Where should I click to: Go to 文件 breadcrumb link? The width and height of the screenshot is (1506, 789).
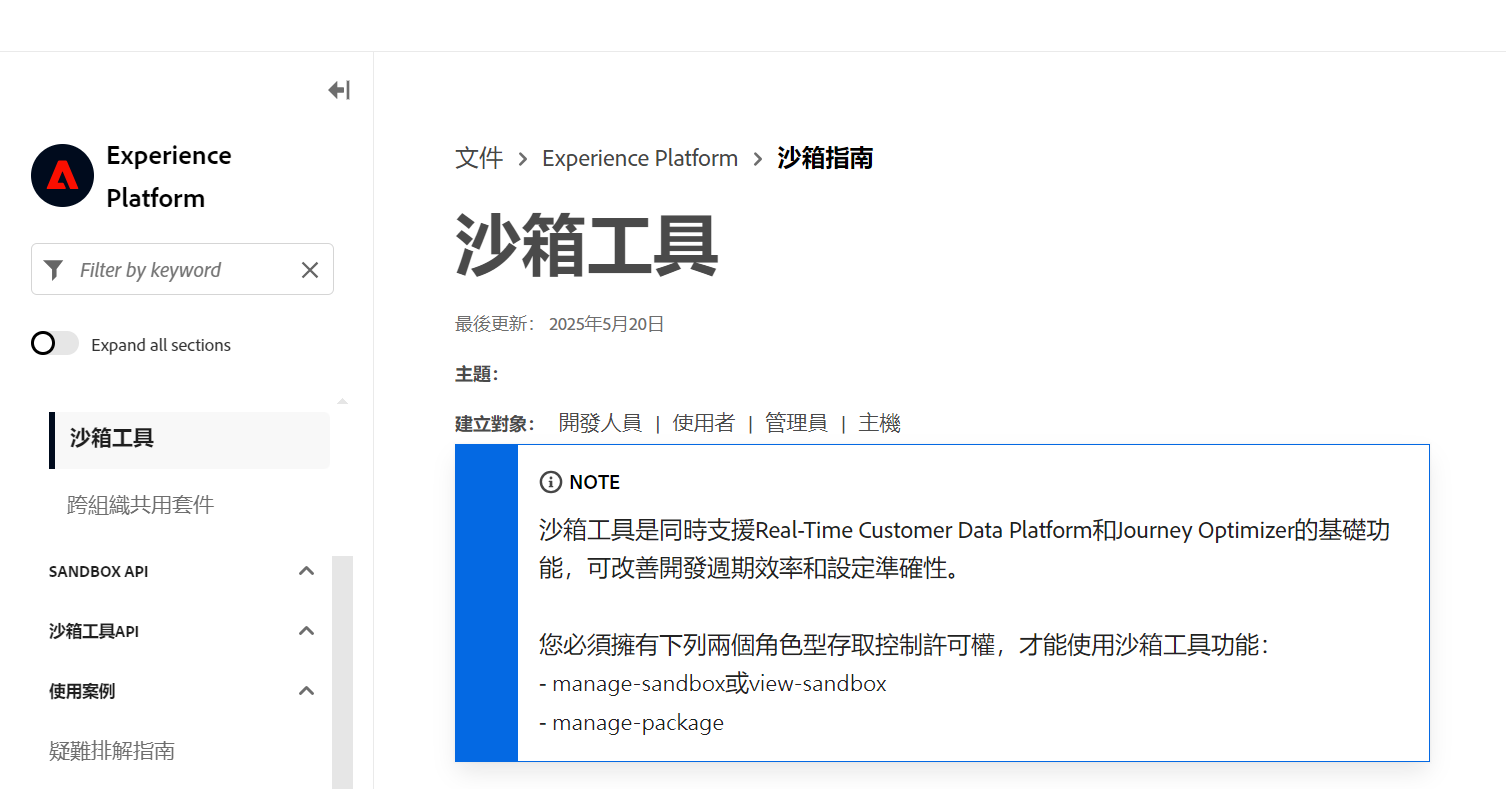[479, 158]
